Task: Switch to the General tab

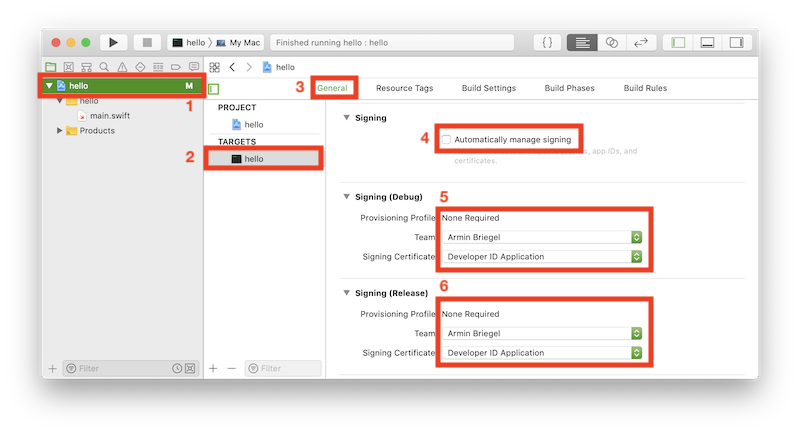Action: 332,88
